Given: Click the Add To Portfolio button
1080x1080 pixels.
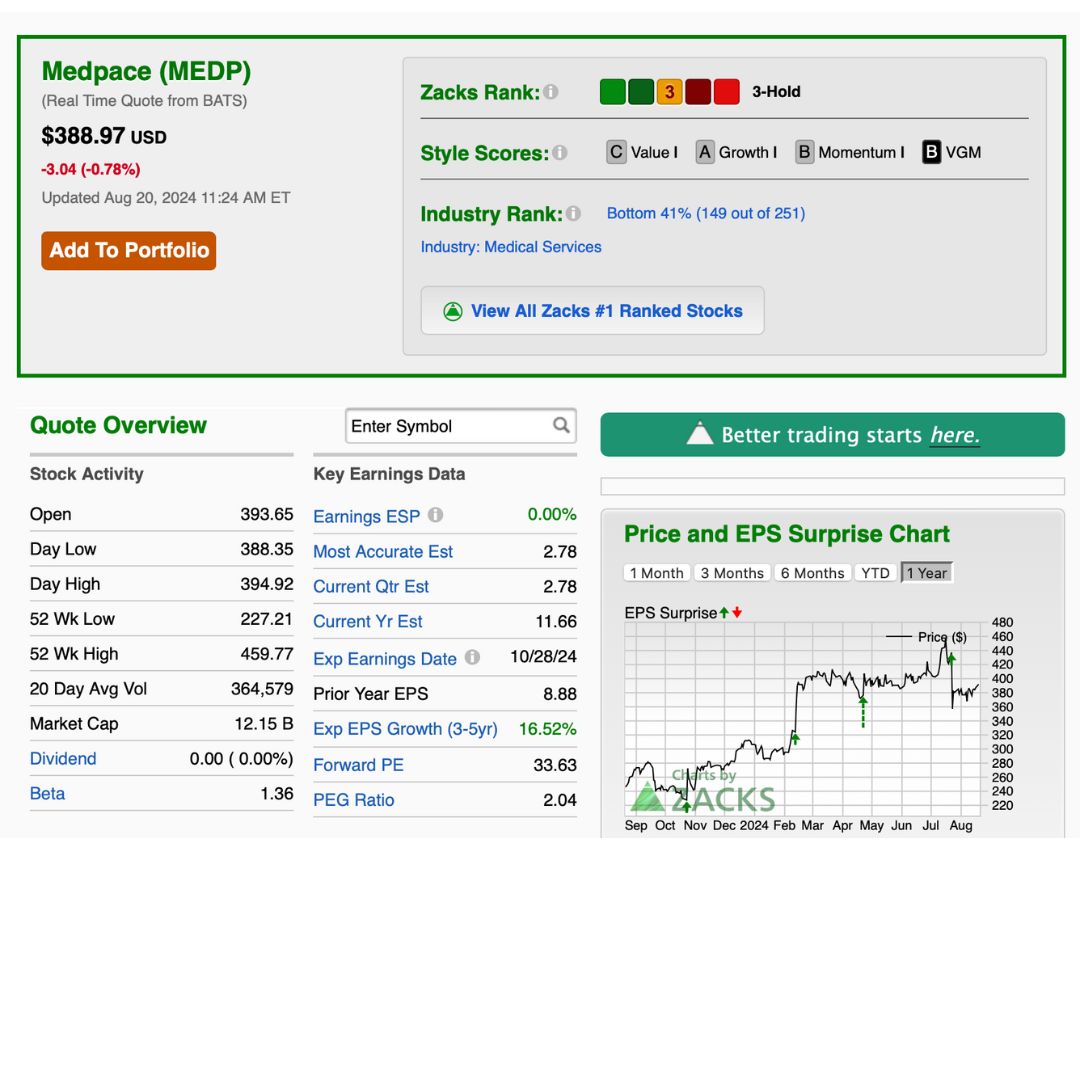Looking at the screenshot, I should [129, 251].
